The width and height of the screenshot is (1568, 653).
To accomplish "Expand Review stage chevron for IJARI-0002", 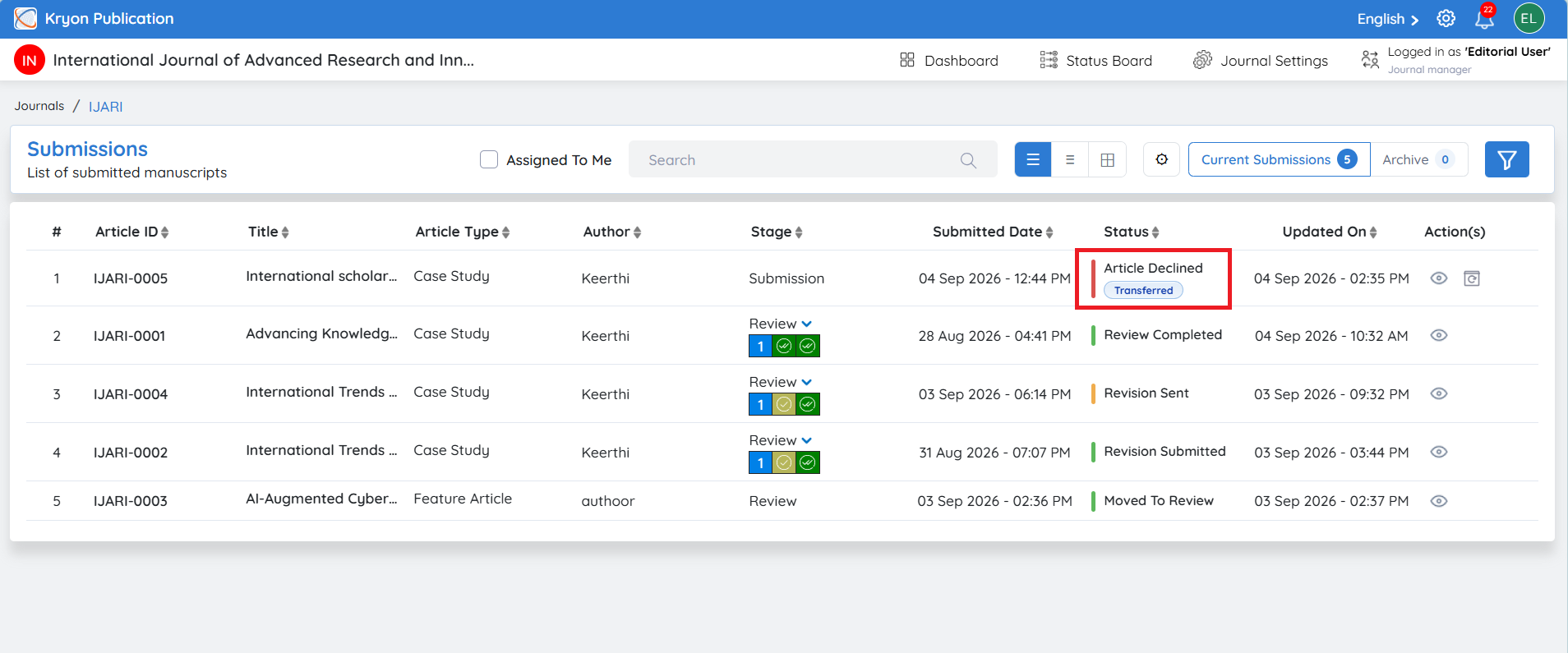I will [x=806, y=440].
